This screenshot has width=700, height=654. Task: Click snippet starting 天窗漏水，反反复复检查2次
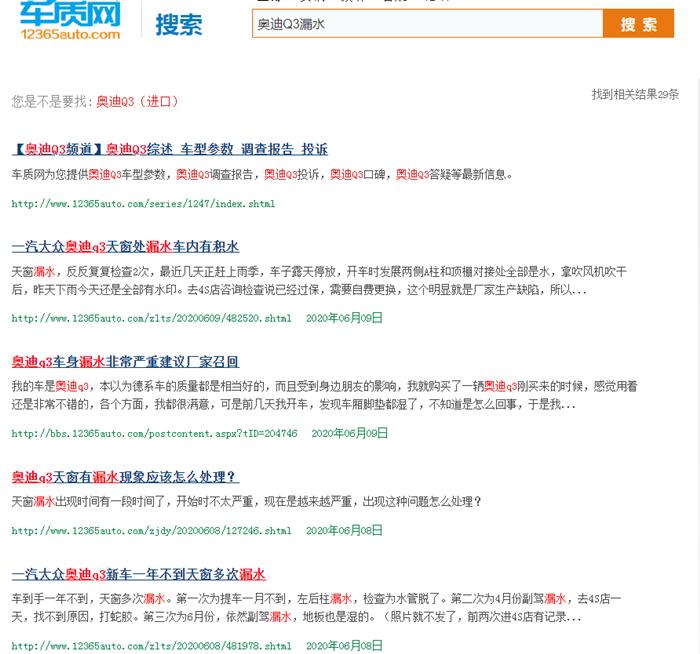click(319, 281)
